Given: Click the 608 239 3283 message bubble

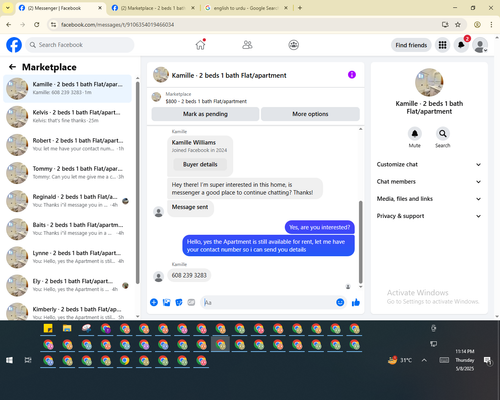Looking at the screenshot, I should pos(189,275).
